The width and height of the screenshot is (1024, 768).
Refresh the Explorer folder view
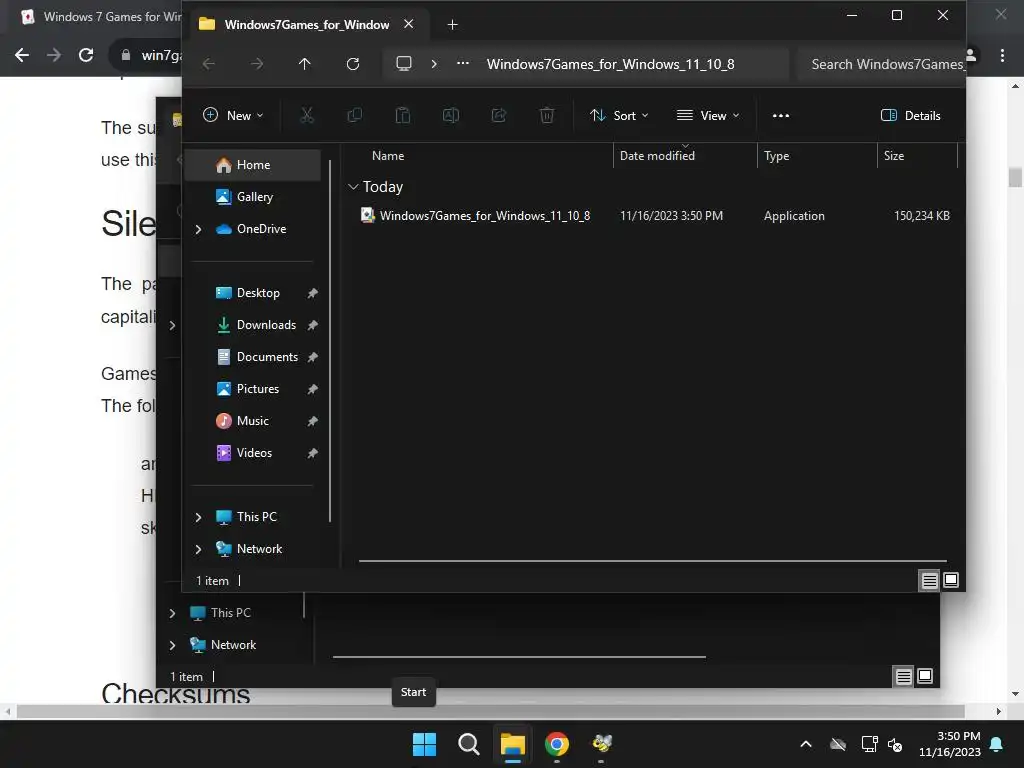[353, 63]
